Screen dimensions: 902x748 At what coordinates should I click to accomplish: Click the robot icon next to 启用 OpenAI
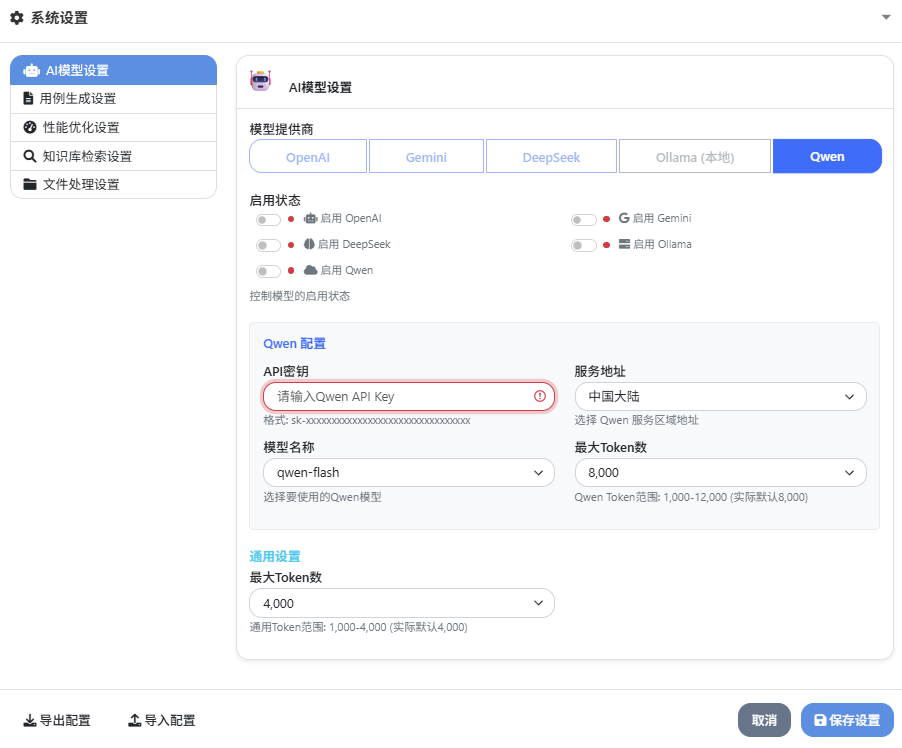311,218
